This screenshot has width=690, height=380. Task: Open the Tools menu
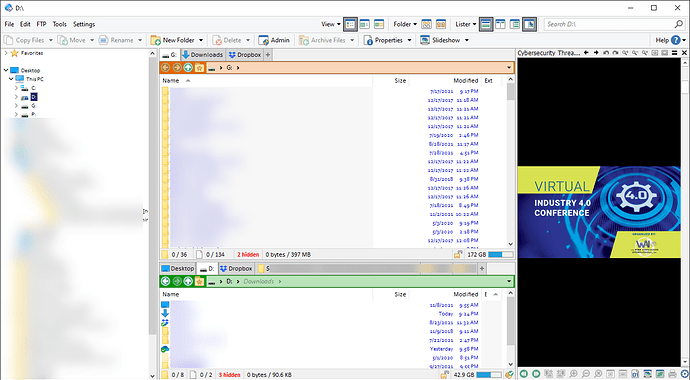59,24
